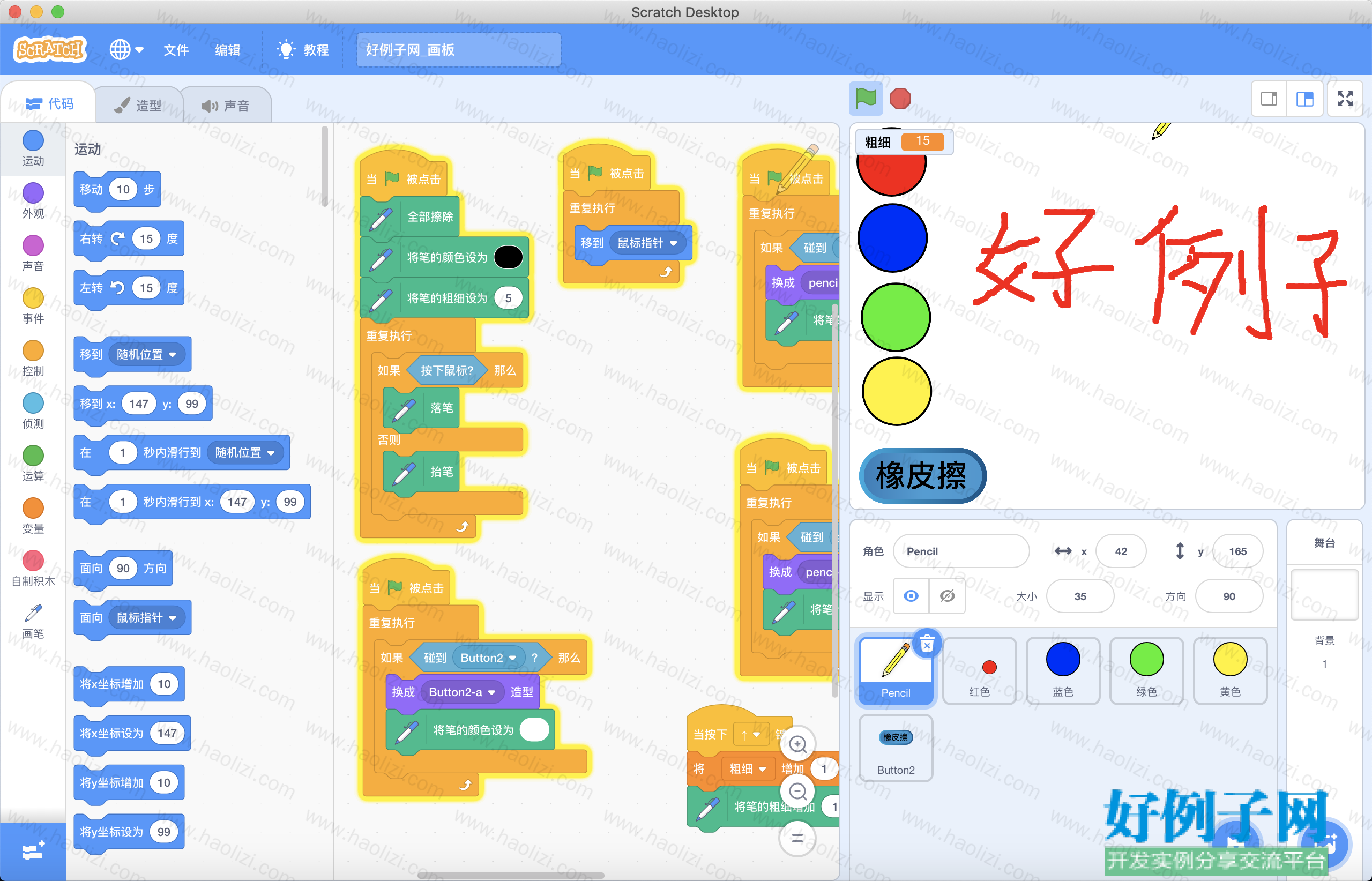Click the sprite y coordinate field
The height and width of the screenshot is (881, 1372).
click(1237, 551)
